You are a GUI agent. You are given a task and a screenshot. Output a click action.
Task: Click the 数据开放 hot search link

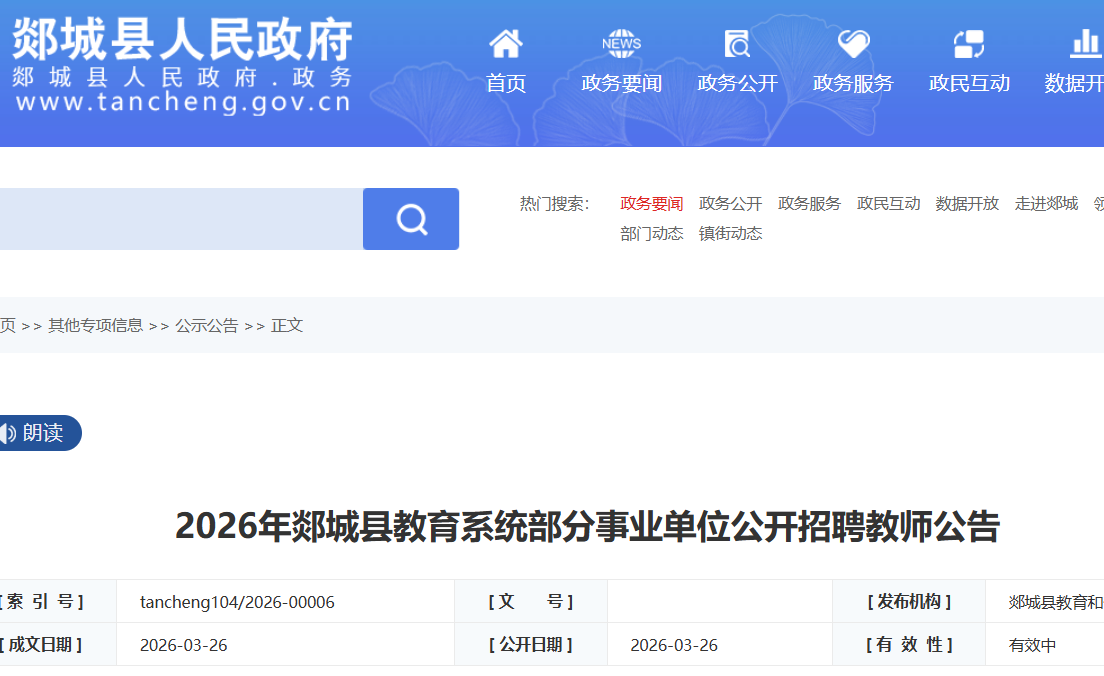[967, 204]
